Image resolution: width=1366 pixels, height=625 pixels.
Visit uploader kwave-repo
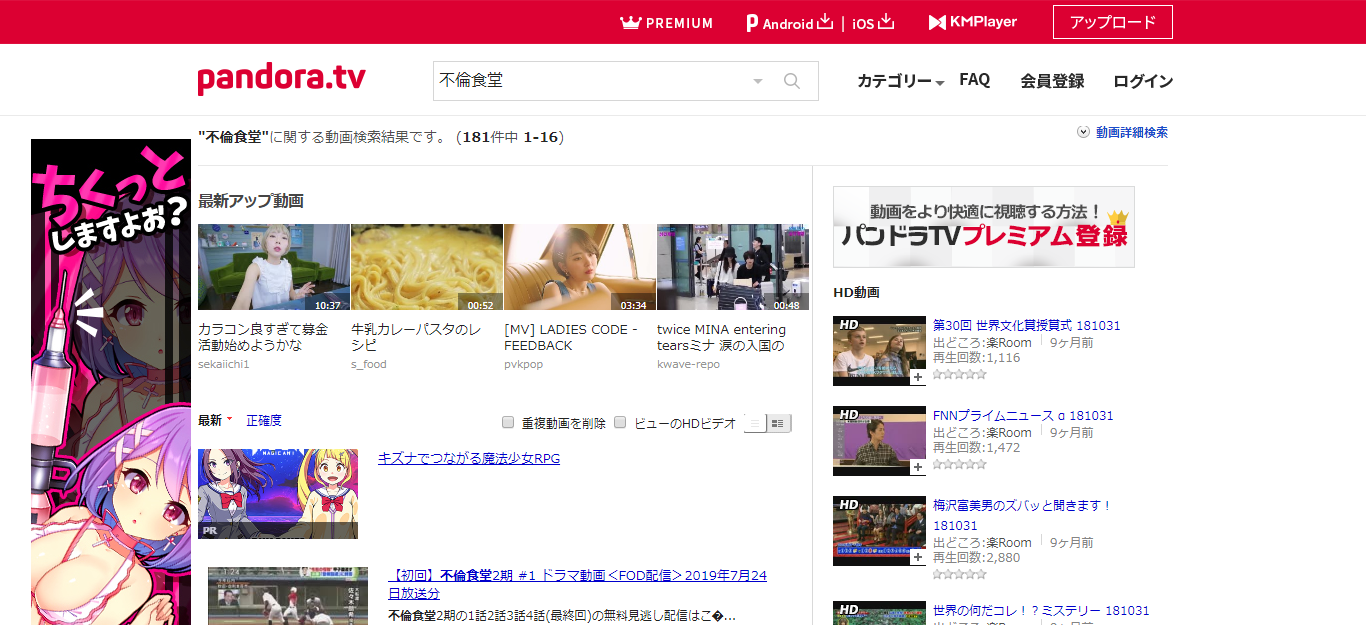click(688, 364)
